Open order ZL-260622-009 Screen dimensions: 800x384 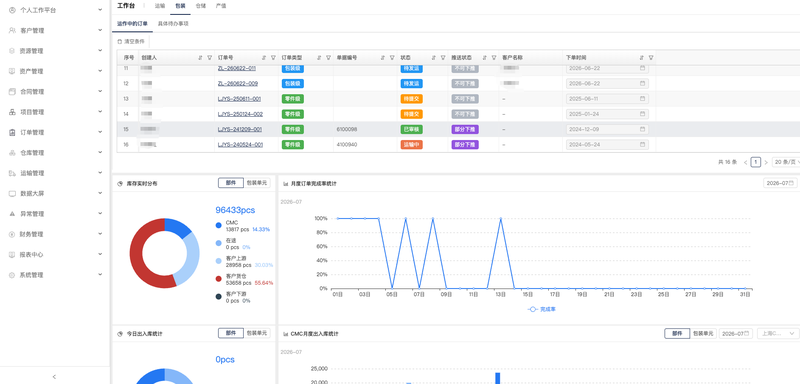point(238,83)
